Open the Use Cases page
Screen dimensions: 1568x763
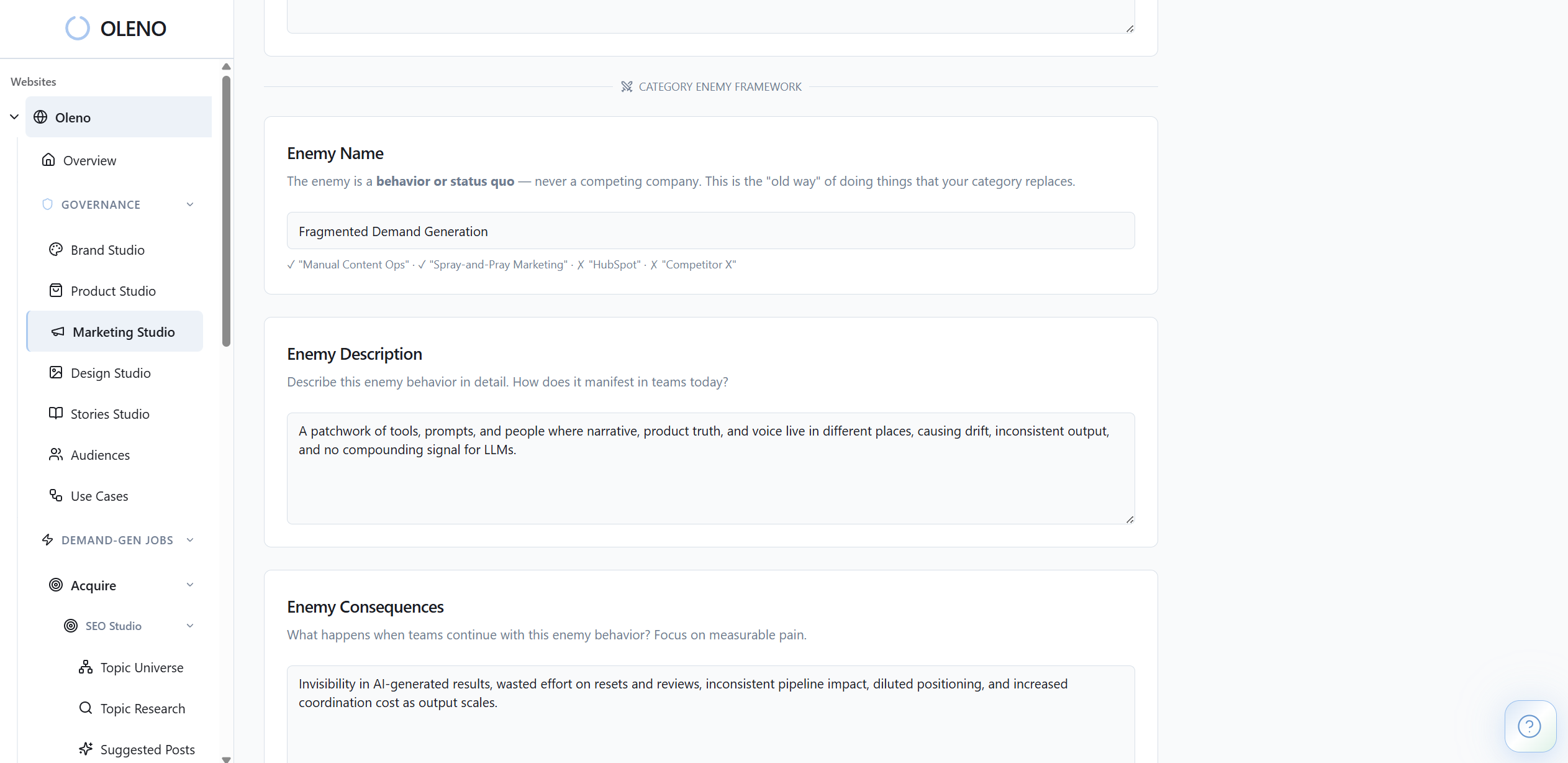tap(99, 496)
